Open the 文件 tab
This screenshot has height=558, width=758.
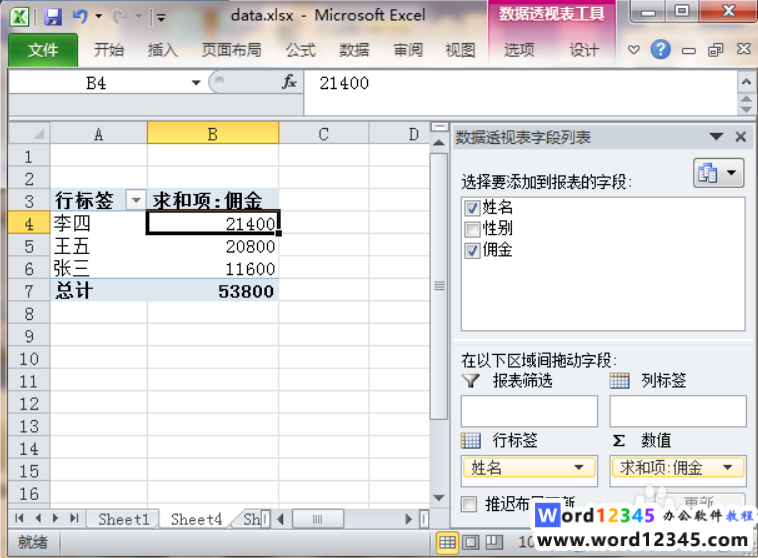pos(43,50)
